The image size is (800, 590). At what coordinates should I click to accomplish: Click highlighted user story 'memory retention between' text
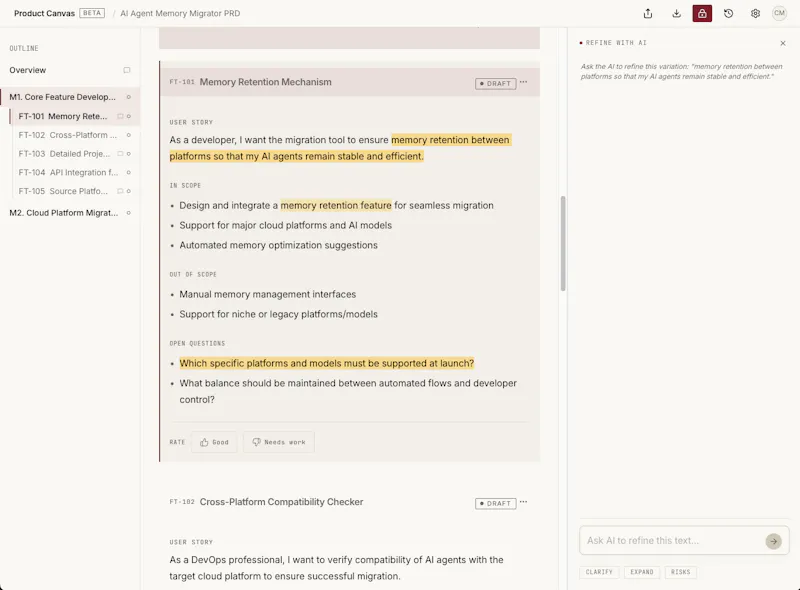(450, 140)
